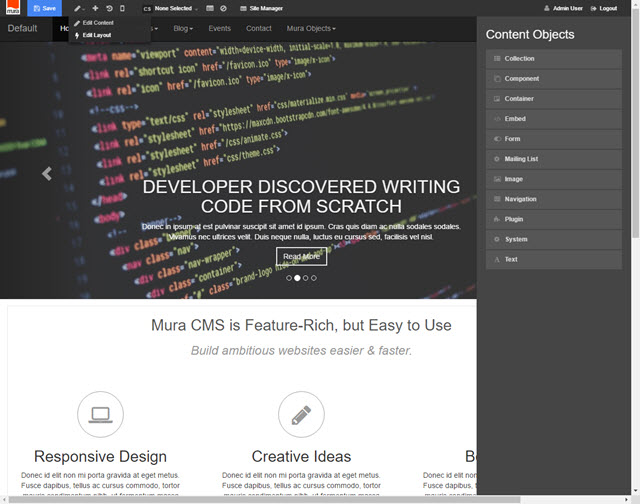
Task: Select the Embed content object
Action: 554,119
